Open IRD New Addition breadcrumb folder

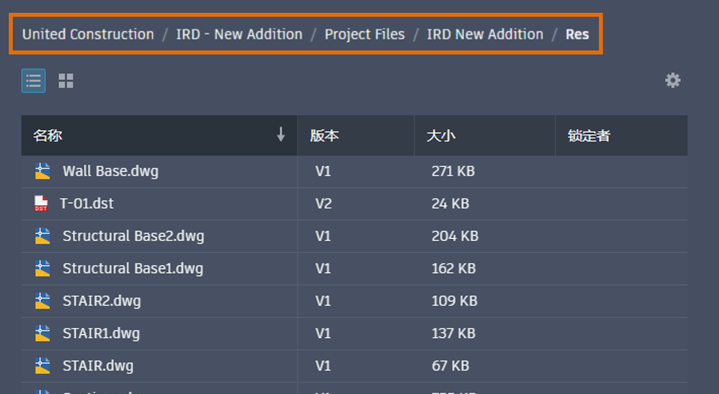click(485, 34)
